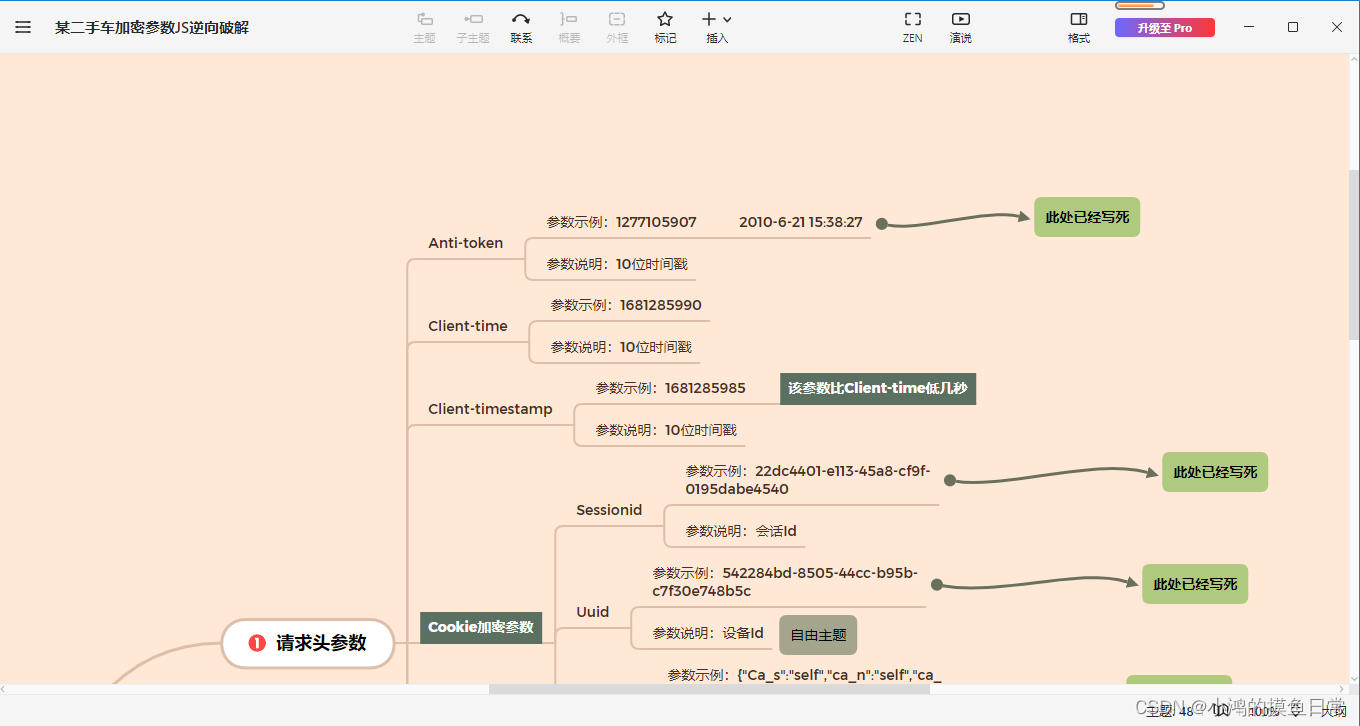This screenshot has width=1360, height=726.
Task: Click the document title 某二手车加密参数JS逆向破解
Action: click(x=152, y=28)
